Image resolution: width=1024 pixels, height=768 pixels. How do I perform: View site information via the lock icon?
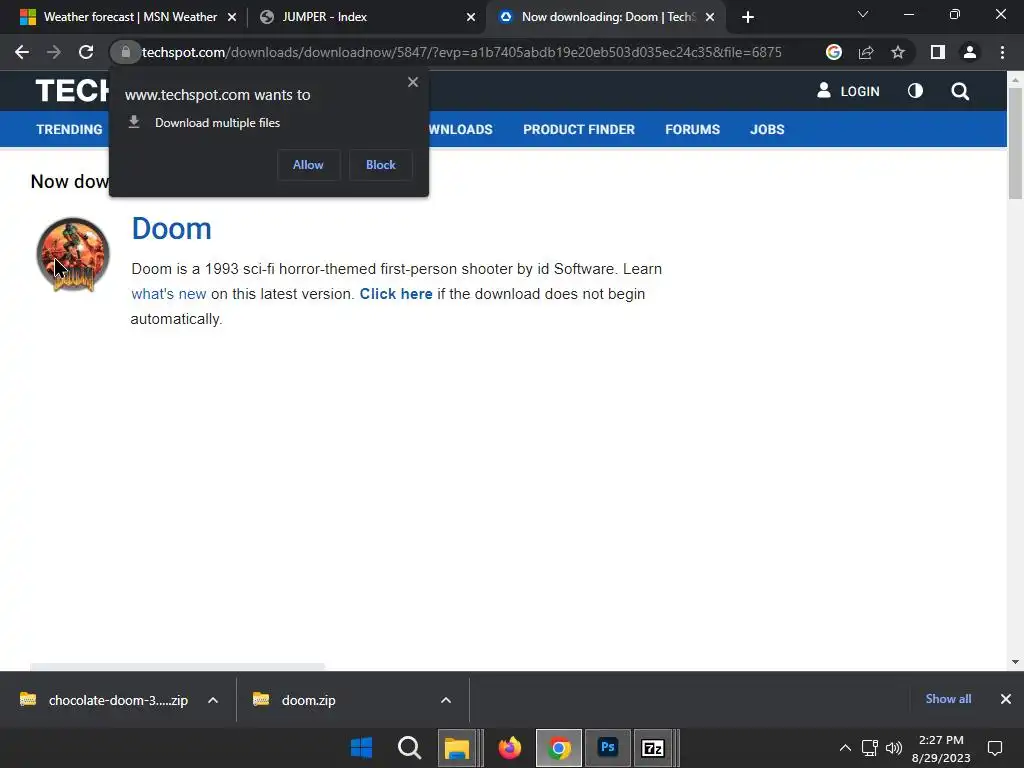click(125, 52)
